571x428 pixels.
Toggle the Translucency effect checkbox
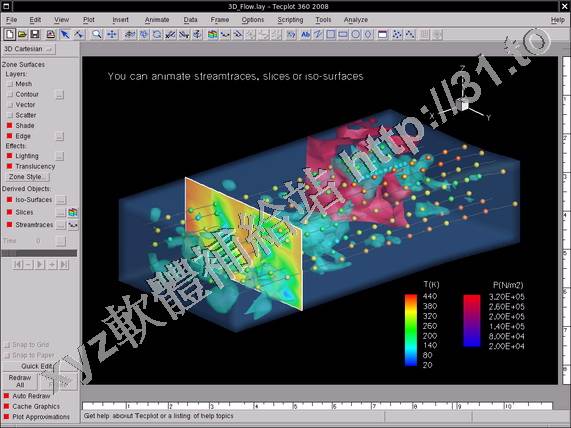click(x=9, y=166)
